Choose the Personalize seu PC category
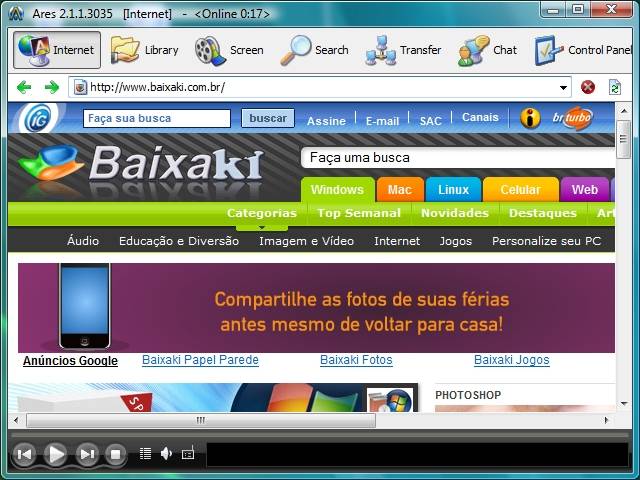The height and width of the screenshot is (480, 640). point(547,241)
